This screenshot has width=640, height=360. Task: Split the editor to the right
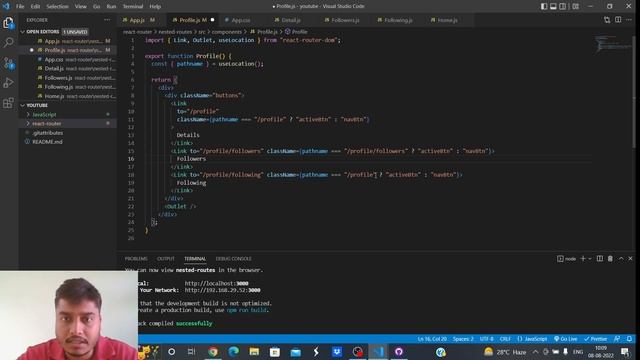click(618, 20)
